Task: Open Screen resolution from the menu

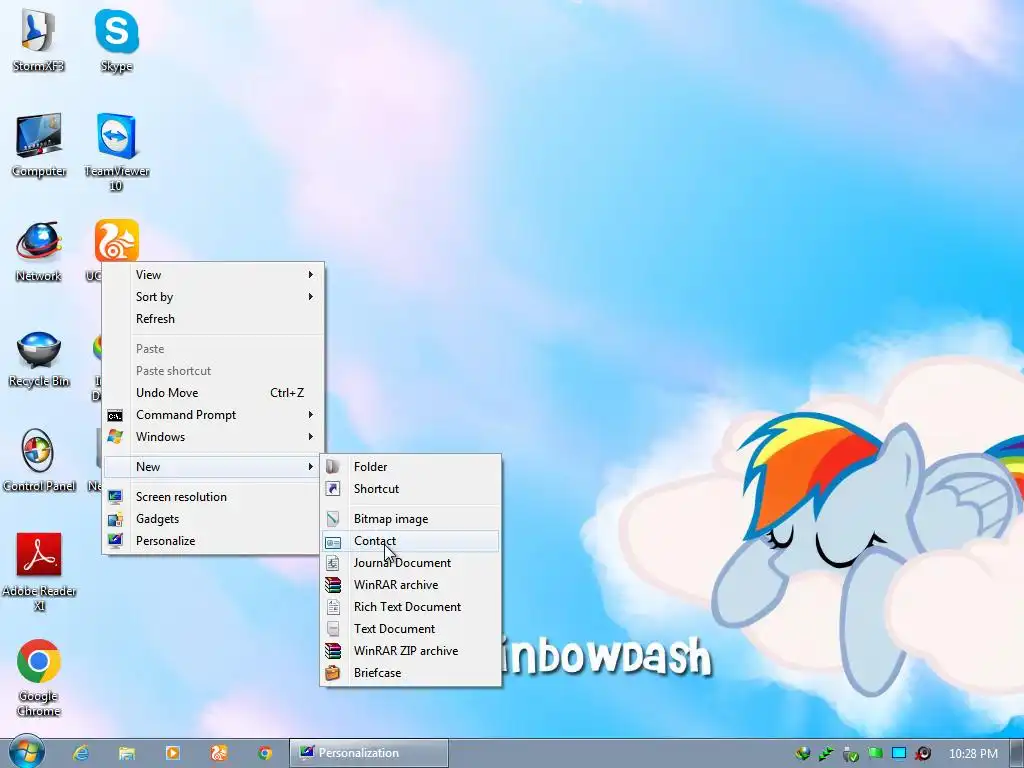Action: pyautogui.click(x=214, y=497)
